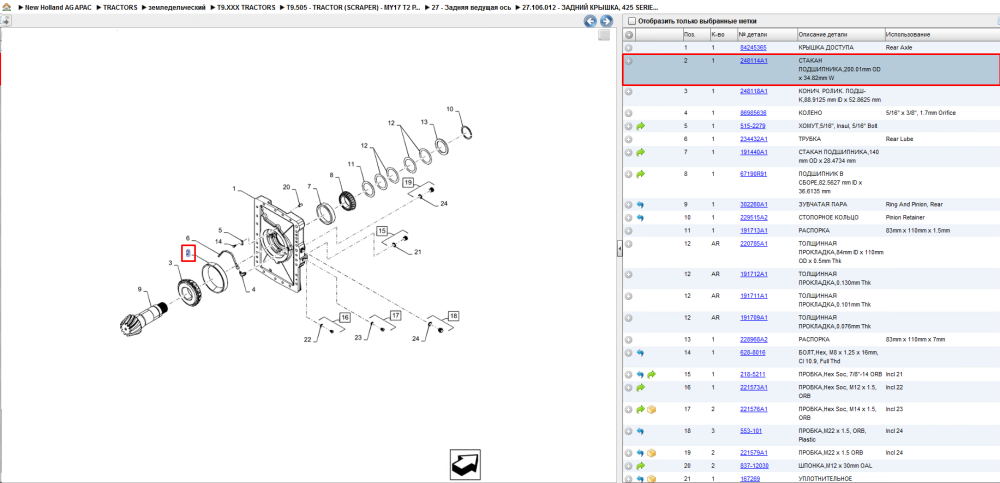This screenshot has width=1000, height=483.
Task: Select callout 9 pinion gear label in diagram
Action: (140, 290)
